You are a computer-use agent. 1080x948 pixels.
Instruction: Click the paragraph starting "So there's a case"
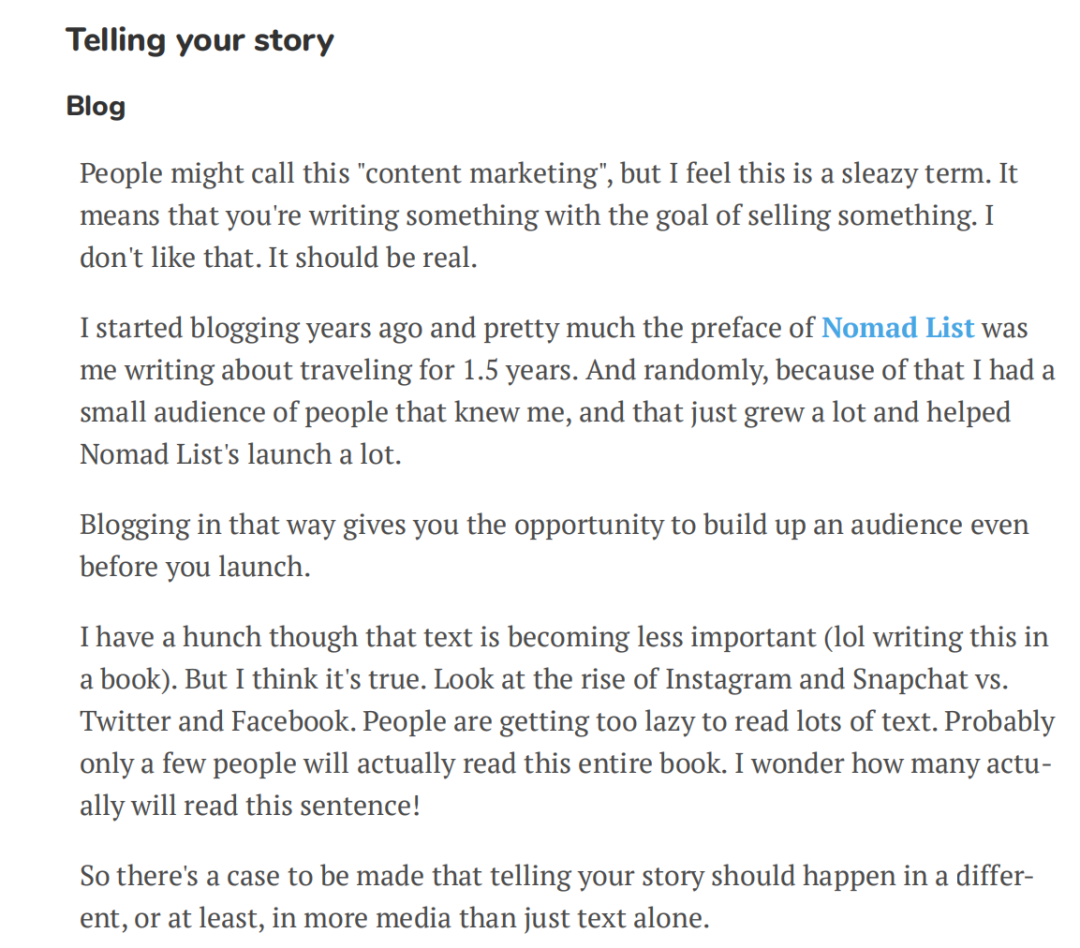[x=557, y=897]
